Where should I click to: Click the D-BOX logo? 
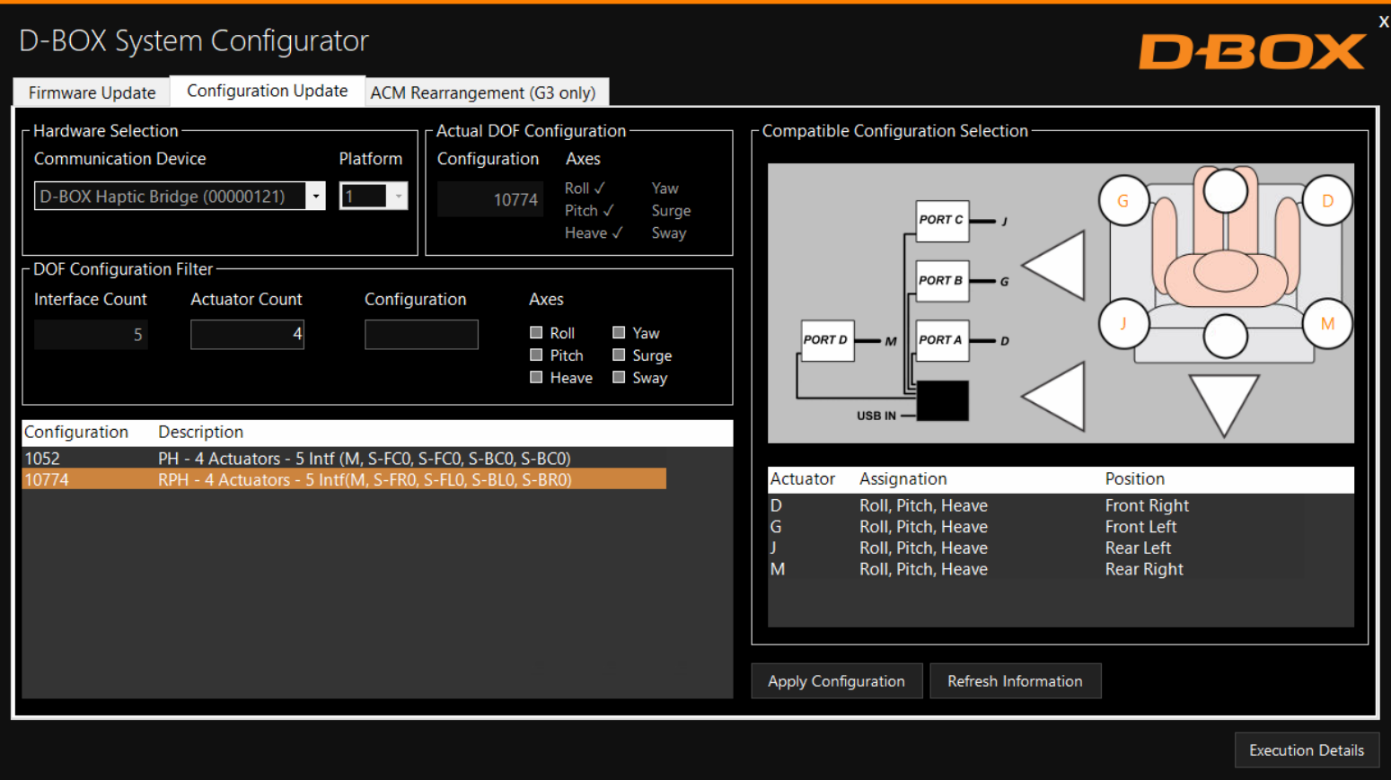tap(1254, 49)
